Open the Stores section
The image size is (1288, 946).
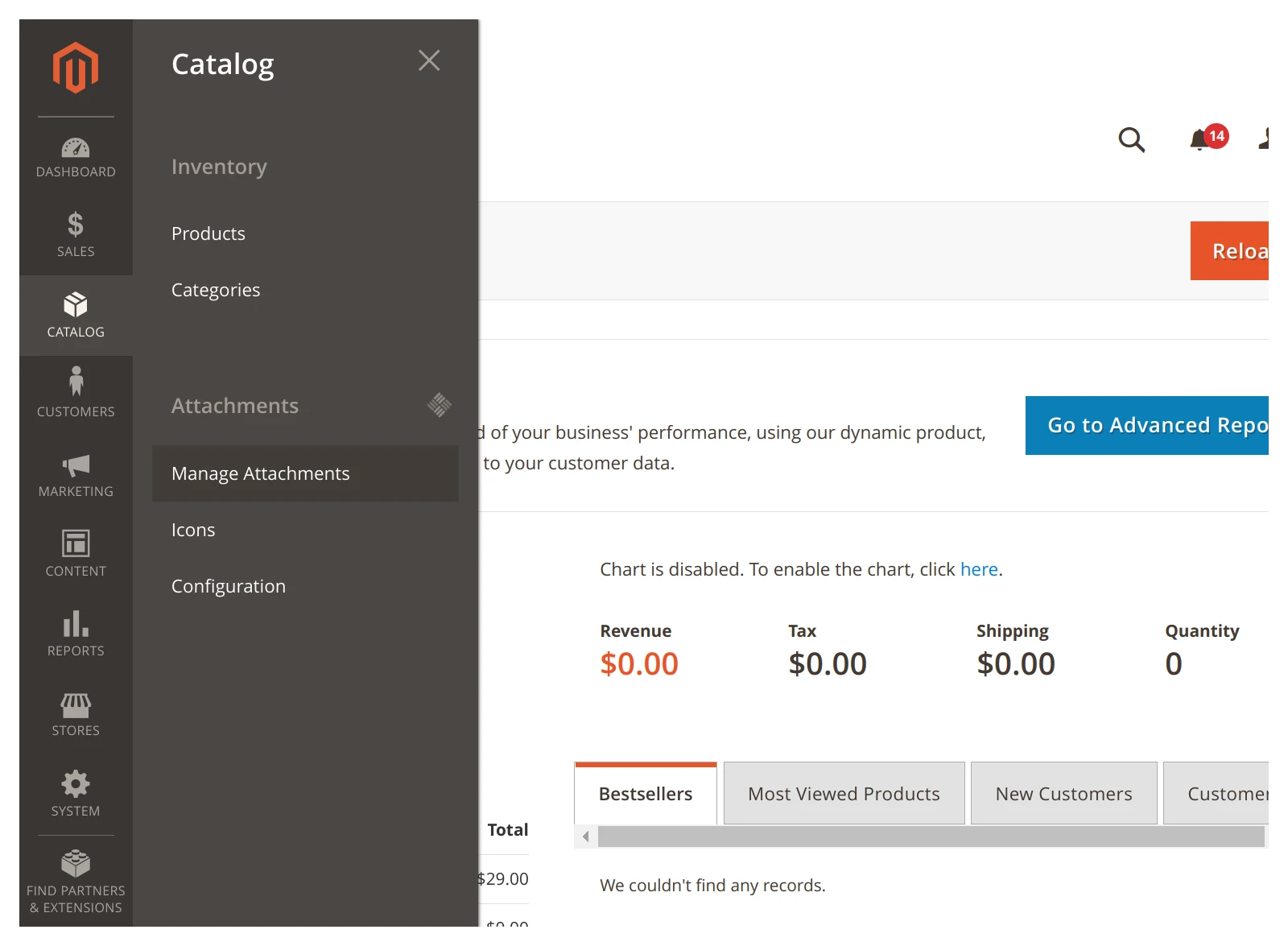click(x=75, y=713)
